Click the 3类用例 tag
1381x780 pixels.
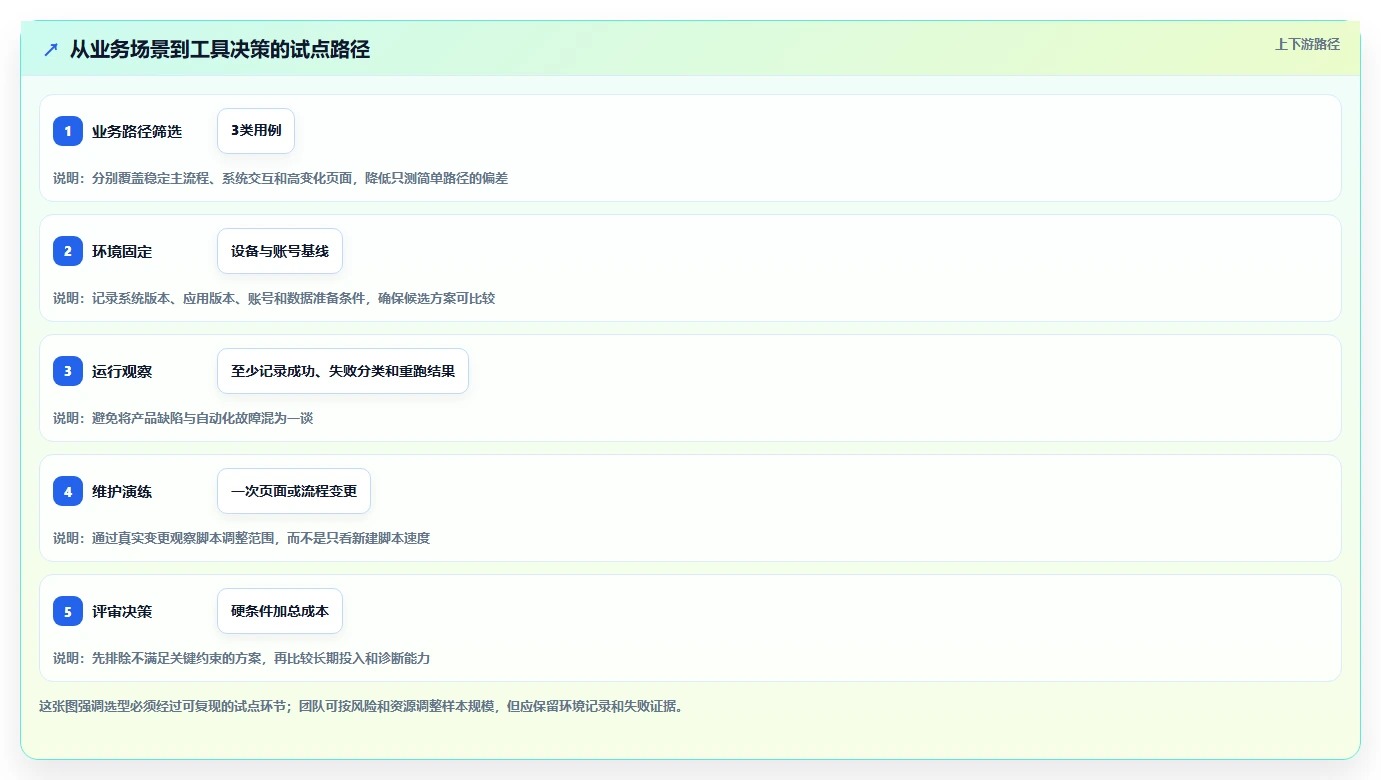[x=256, y=131]
